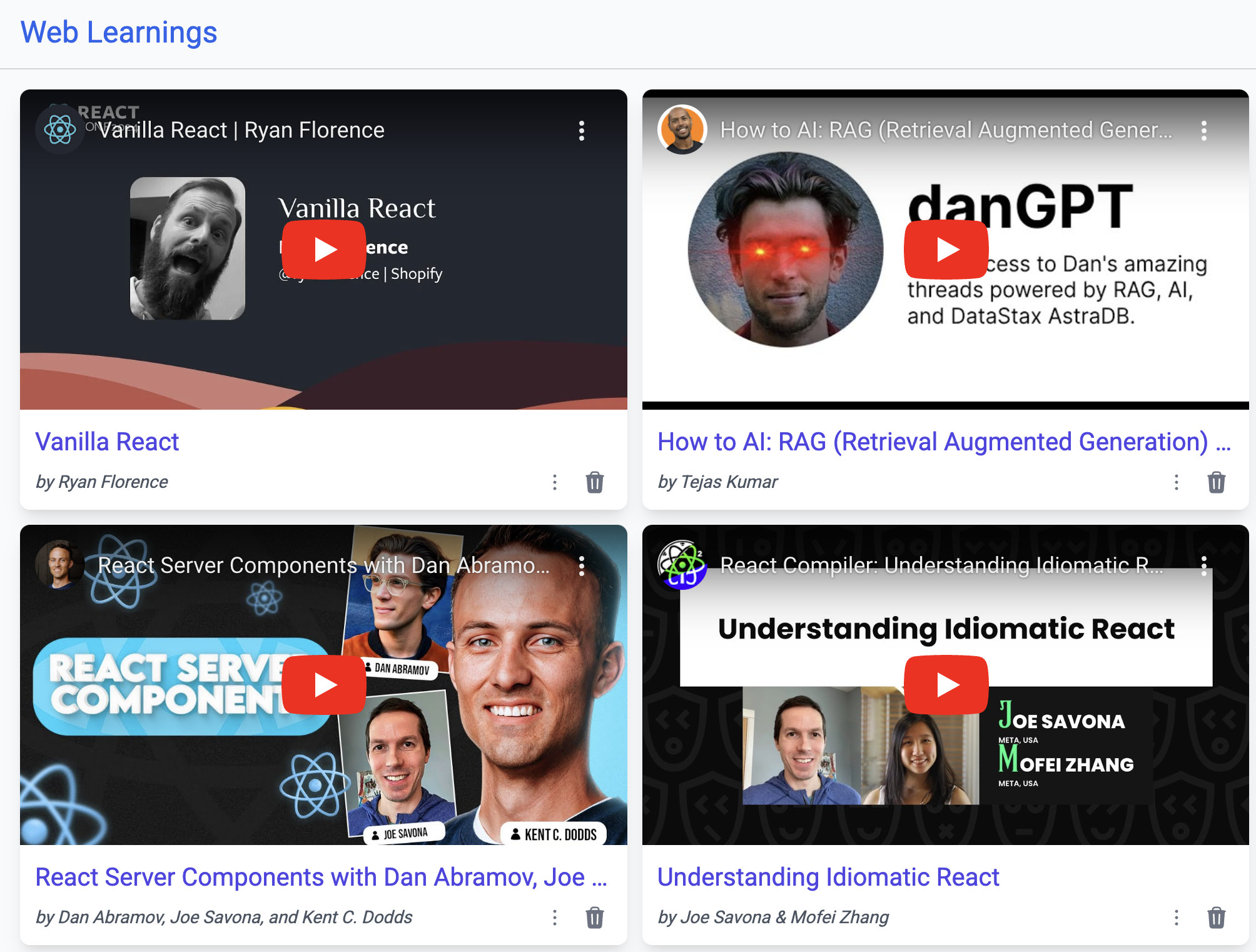Click the React Conf channel avatar icon
Screen dimensions: 1256x952
tap(60, 129)
